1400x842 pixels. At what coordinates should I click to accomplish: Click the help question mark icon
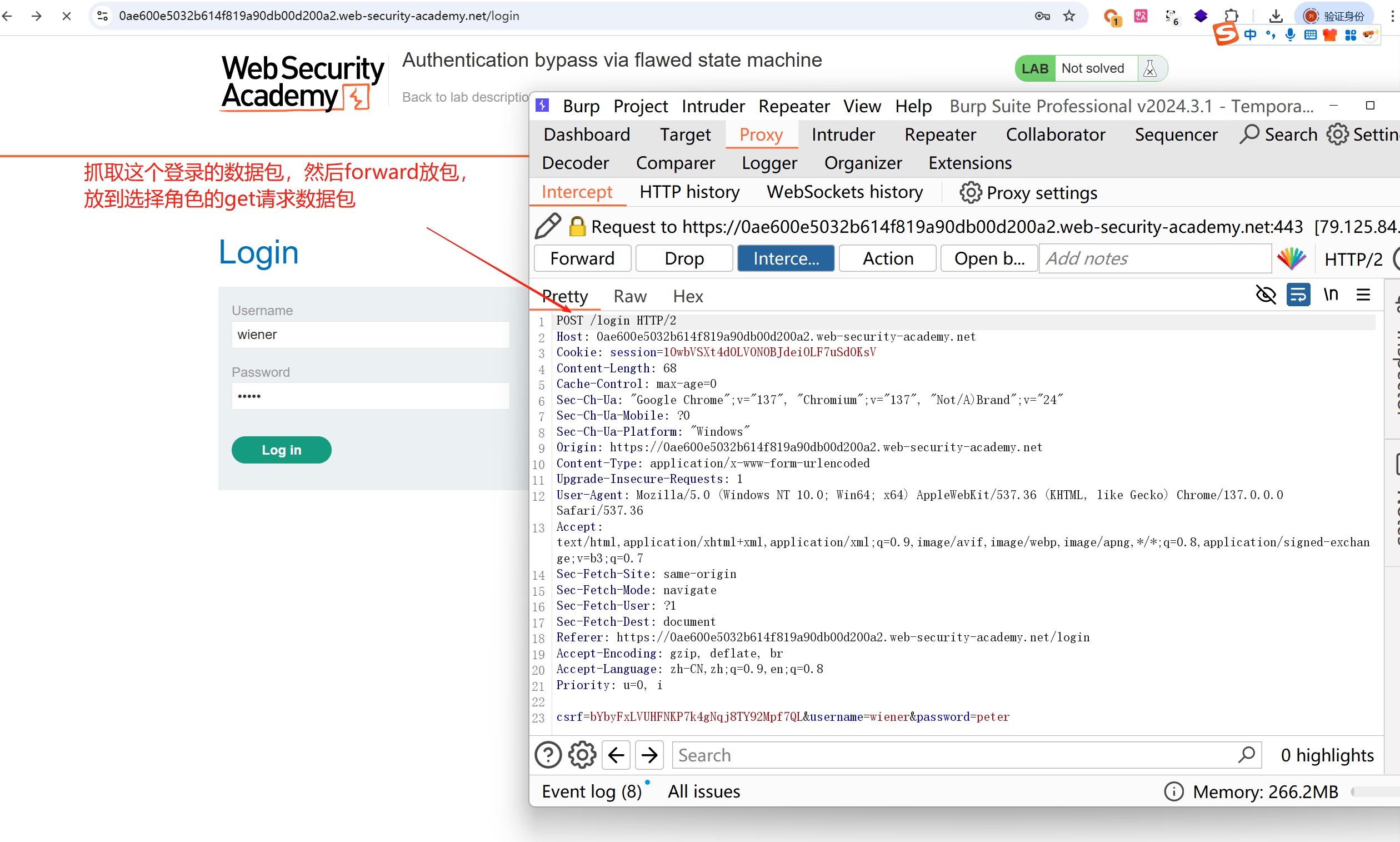pyautogui.click(x=548, y=755)
